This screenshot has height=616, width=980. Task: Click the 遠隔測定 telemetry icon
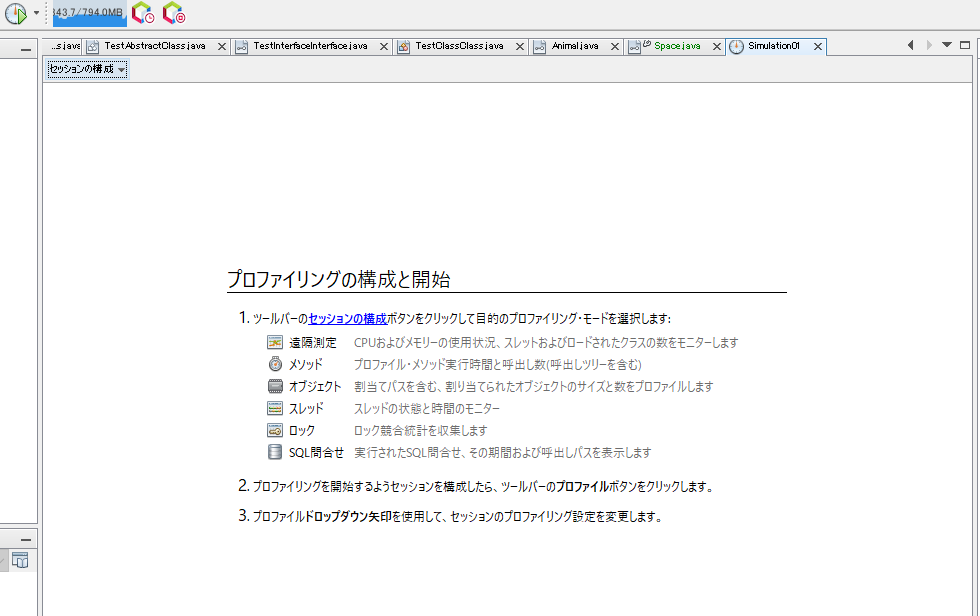point(275,342)
